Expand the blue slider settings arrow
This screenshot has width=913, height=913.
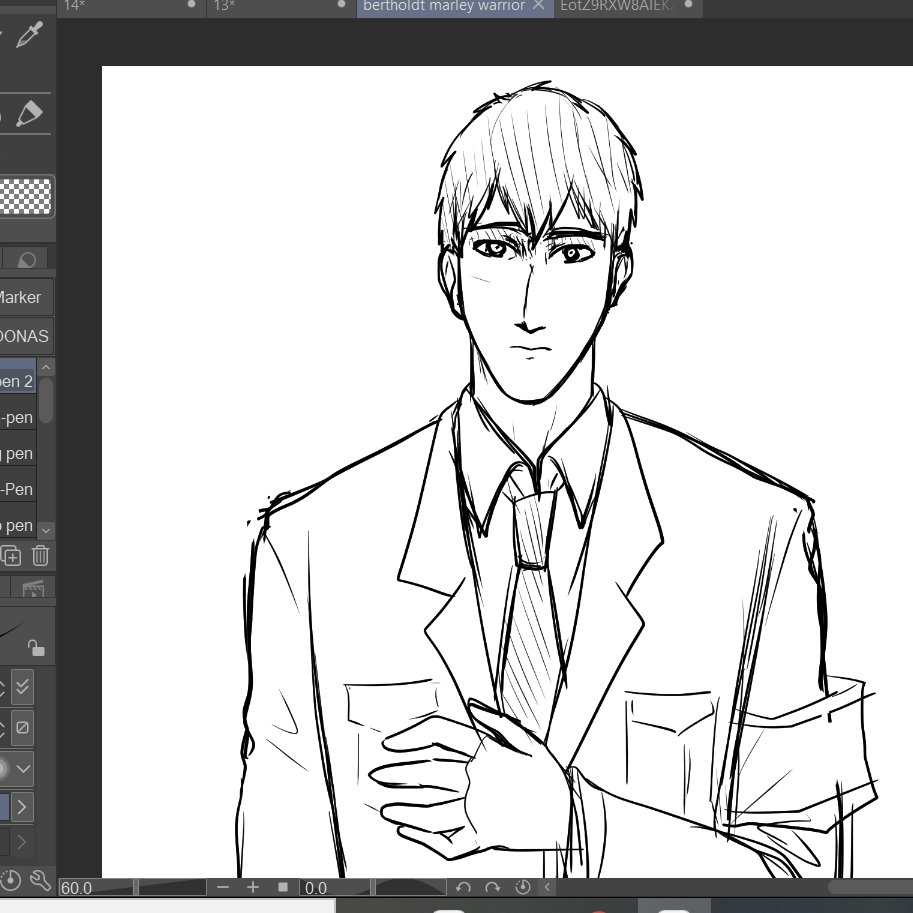[22, 807]
